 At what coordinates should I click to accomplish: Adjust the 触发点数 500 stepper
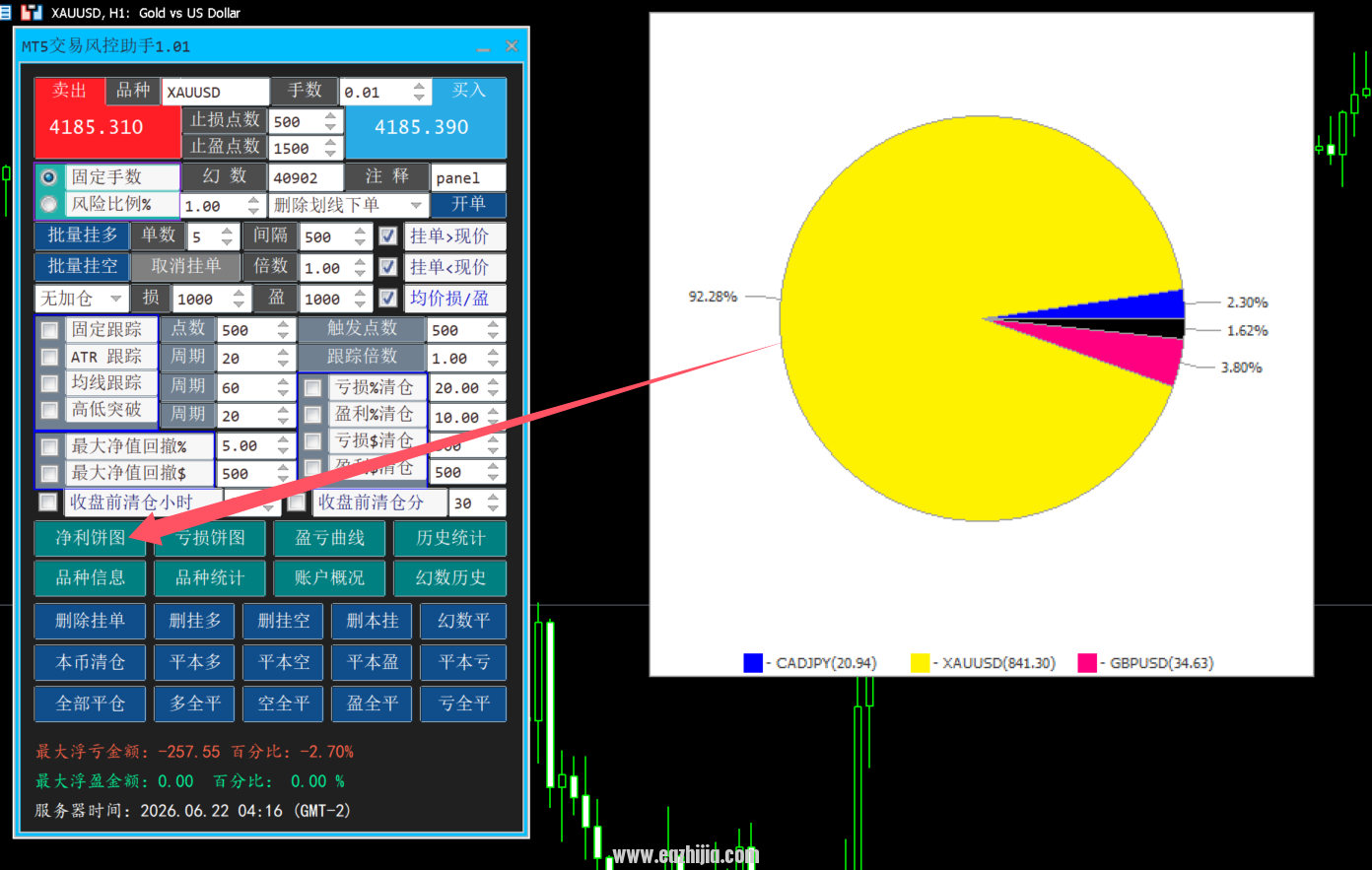494,330
